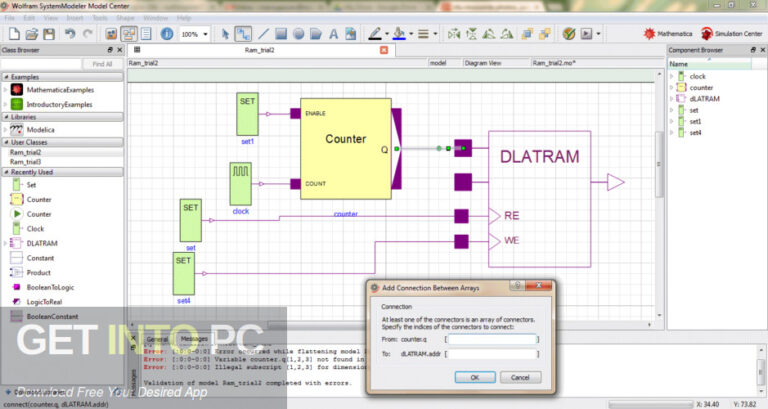Open the line color dropdown arrow
The image size is (768, 409).
pos(387,34)
